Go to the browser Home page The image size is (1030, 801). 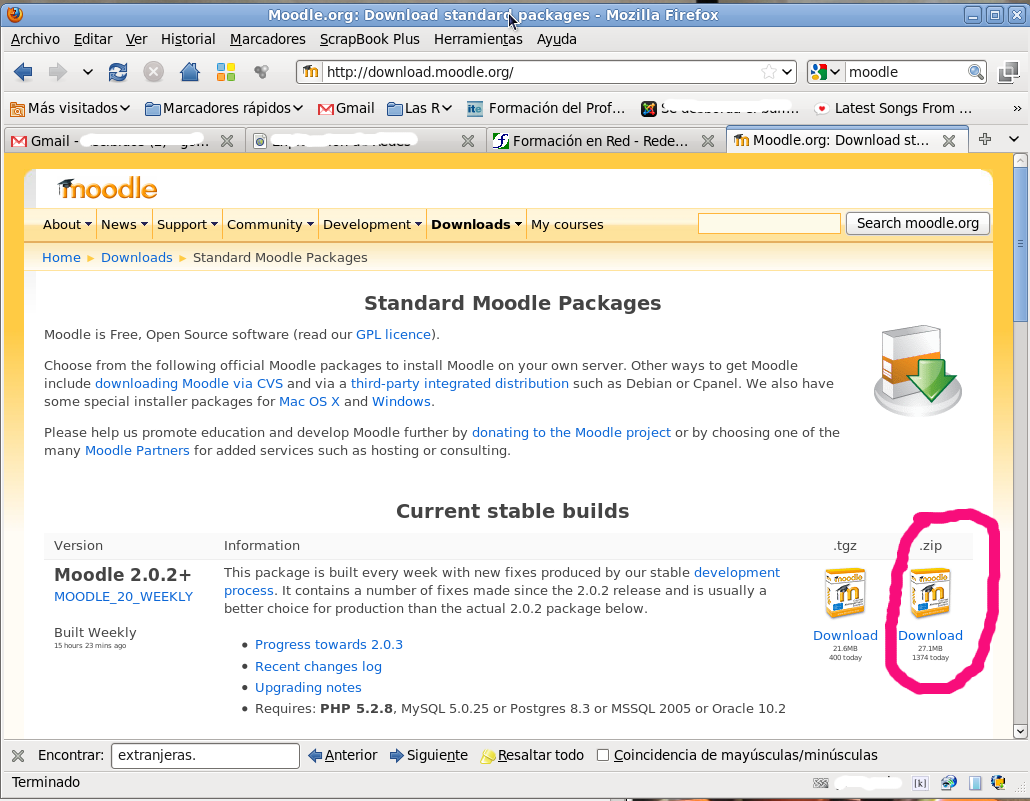(189, 72)
